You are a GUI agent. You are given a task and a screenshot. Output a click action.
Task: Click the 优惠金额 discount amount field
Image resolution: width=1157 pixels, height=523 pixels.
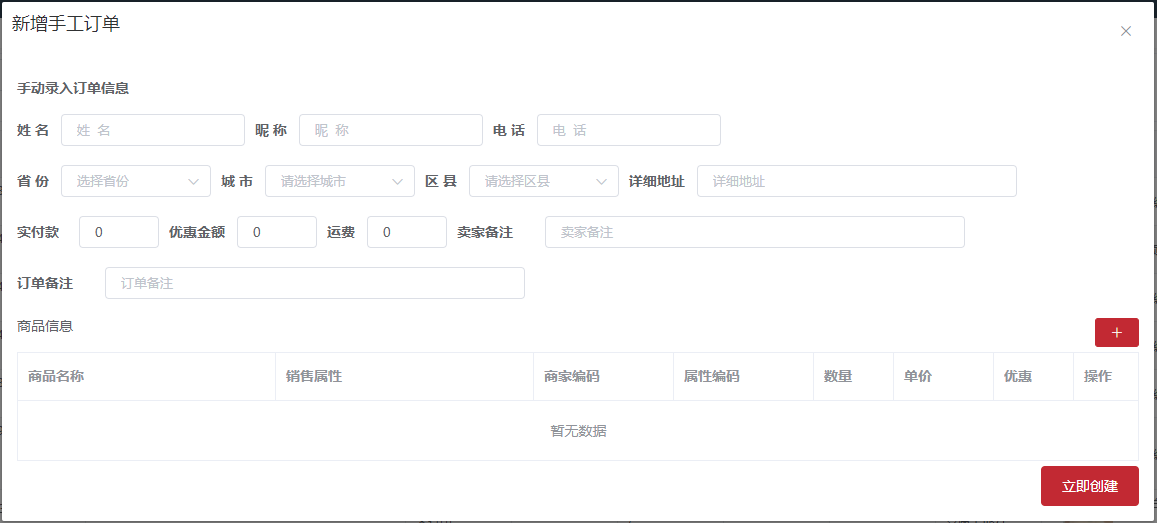pyautogui.click(x=277, y=232)
